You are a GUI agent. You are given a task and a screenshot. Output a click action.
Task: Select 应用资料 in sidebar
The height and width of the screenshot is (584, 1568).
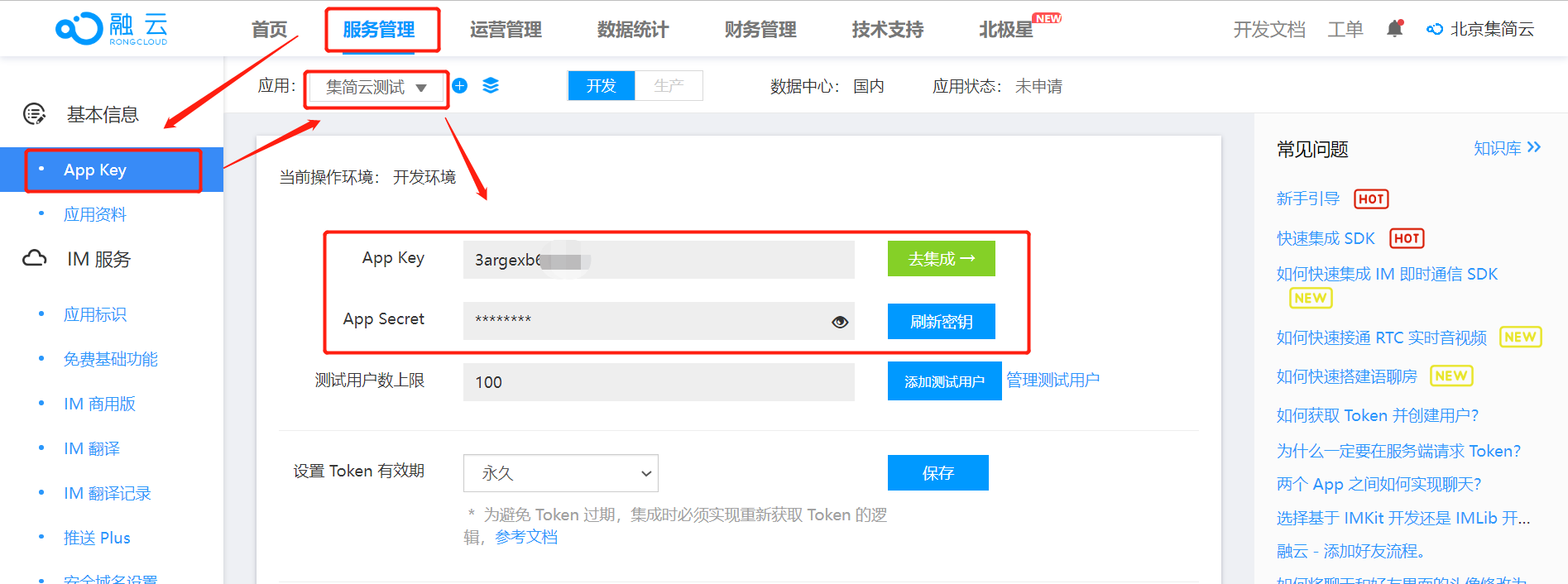coord(95,214)
